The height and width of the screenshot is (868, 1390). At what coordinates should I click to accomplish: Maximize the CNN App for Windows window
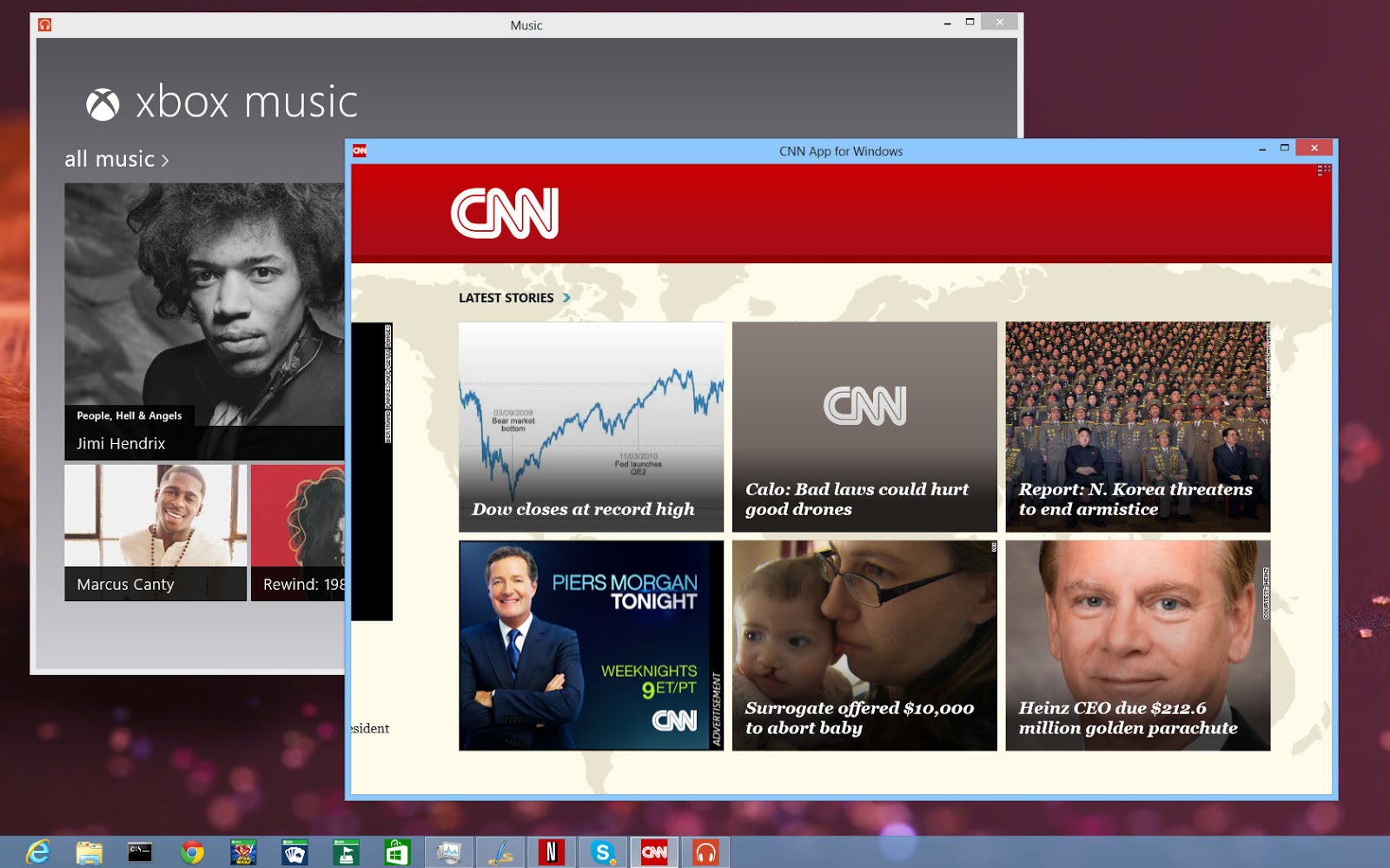pos(1285,149)
